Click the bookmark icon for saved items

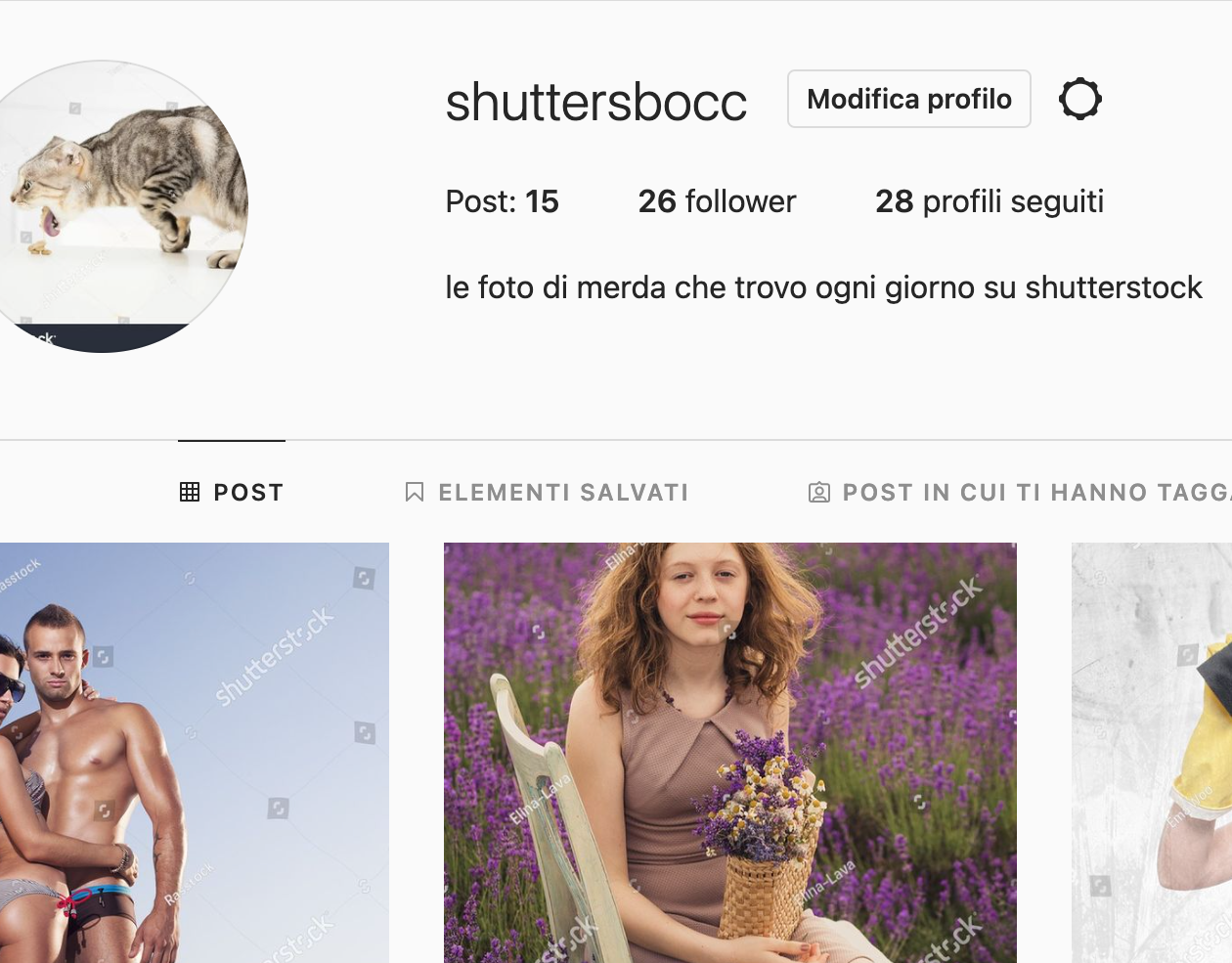point(415,492)
